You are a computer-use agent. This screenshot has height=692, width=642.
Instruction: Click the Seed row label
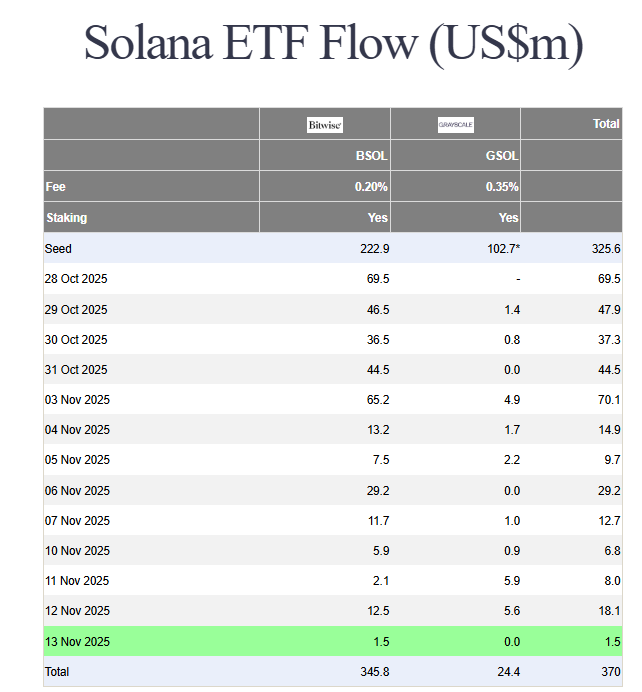click(x=58, y=248)
